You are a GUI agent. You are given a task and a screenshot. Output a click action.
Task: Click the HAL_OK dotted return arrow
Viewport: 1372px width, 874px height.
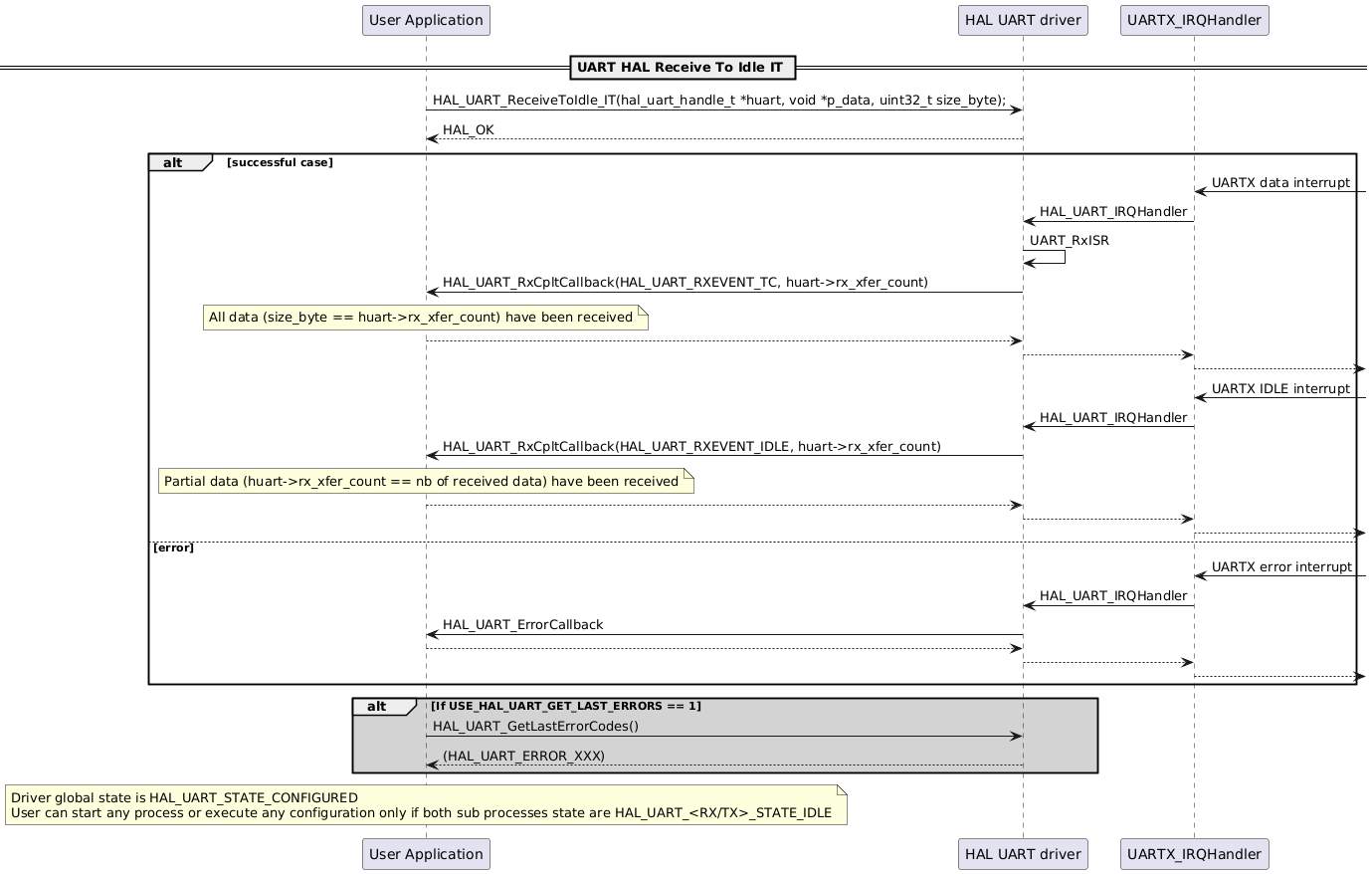pyautogui.click(x=724, y=138)
